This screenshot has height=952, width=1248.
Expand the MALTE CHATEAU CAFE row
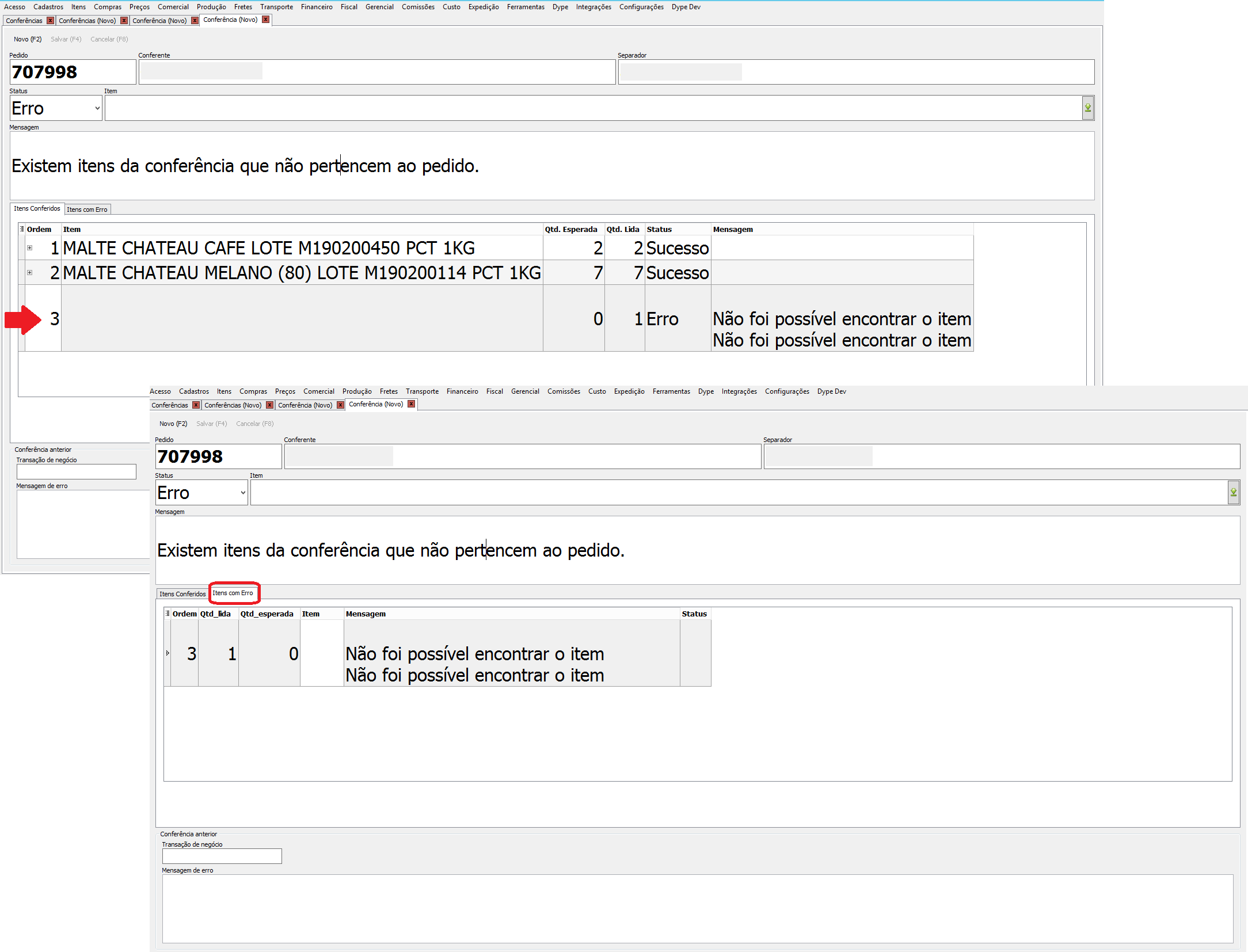30,248
